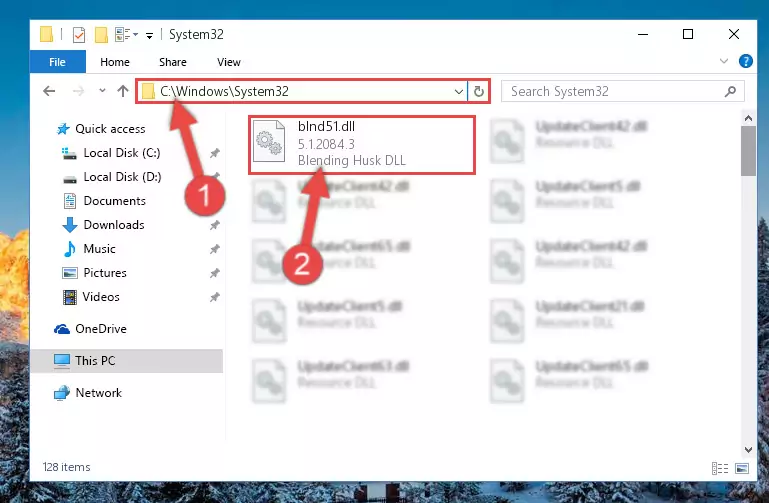The height and width of the screenshot is (503, 769).
Task: Switch to the Home ribbon tab
Action: click(x=115, y=62)
